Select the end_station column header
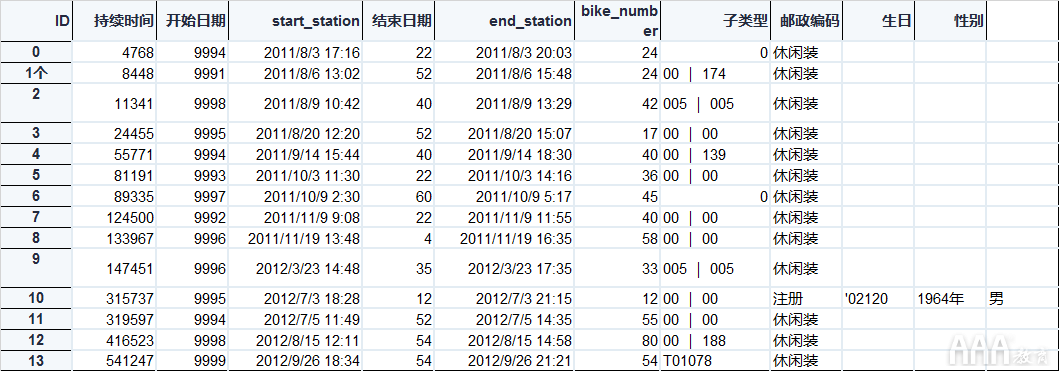This screenshot has width=1059, height=371. coord(504,21)
